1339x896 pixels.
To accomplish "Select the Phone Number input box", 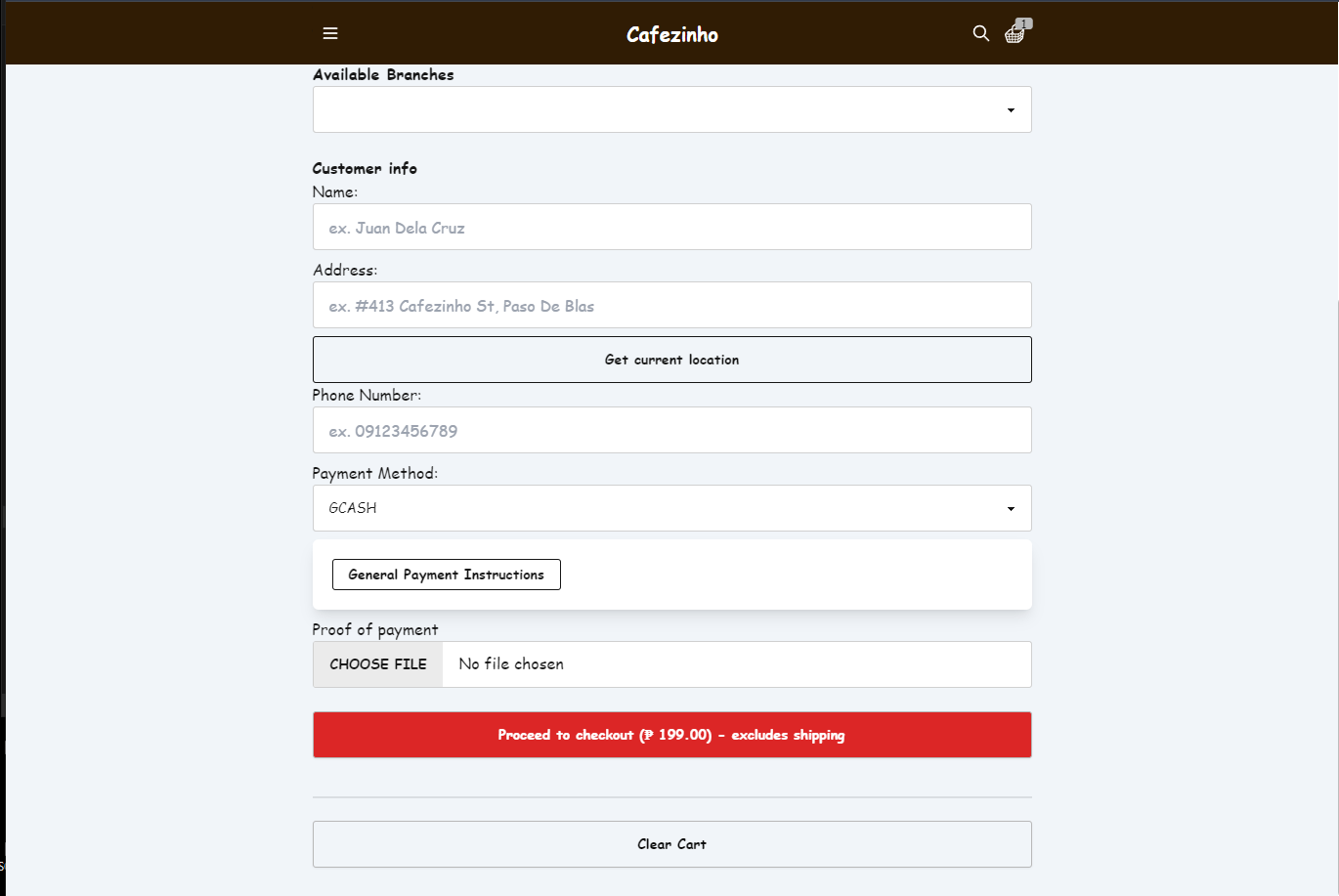I will click(x=671, y=430).
